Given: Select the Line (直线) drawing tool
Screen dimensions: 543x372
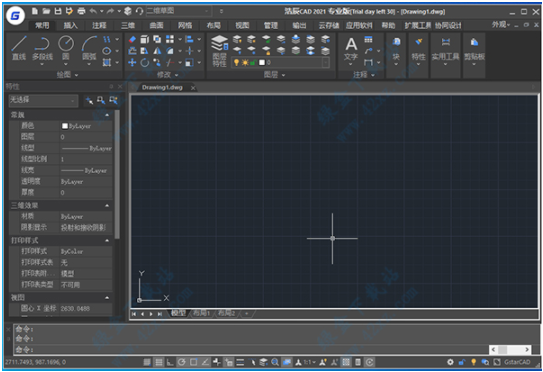Looking at the screenshot, I should (19, 48).
